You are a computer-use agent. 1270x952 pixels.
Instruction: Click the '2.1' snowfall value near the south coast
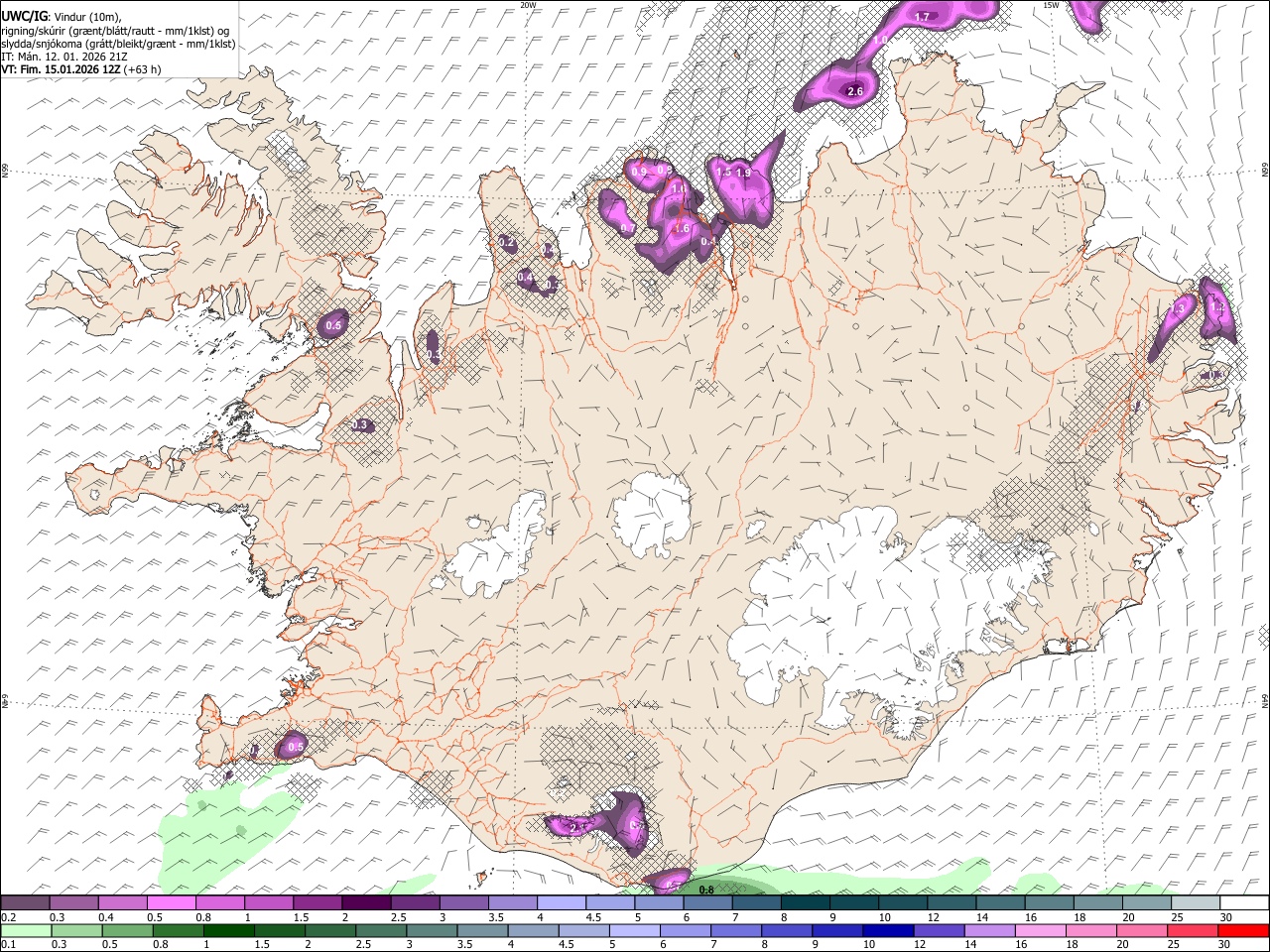pyautogui.click(x=578, y=827)
